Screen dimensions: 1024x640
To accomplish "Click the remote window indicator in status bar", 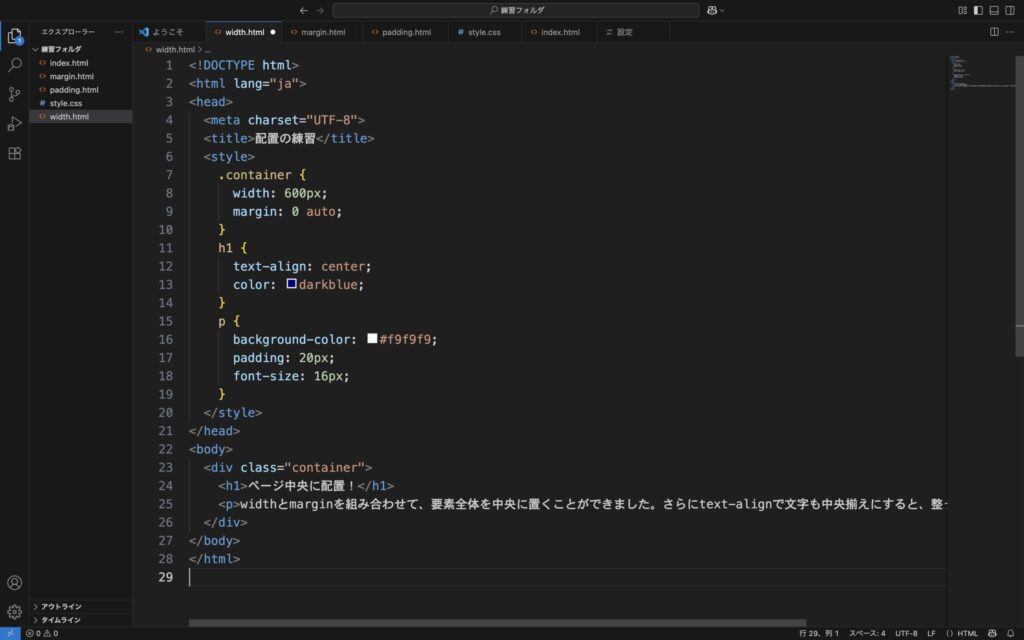I will tap(10, 633).
